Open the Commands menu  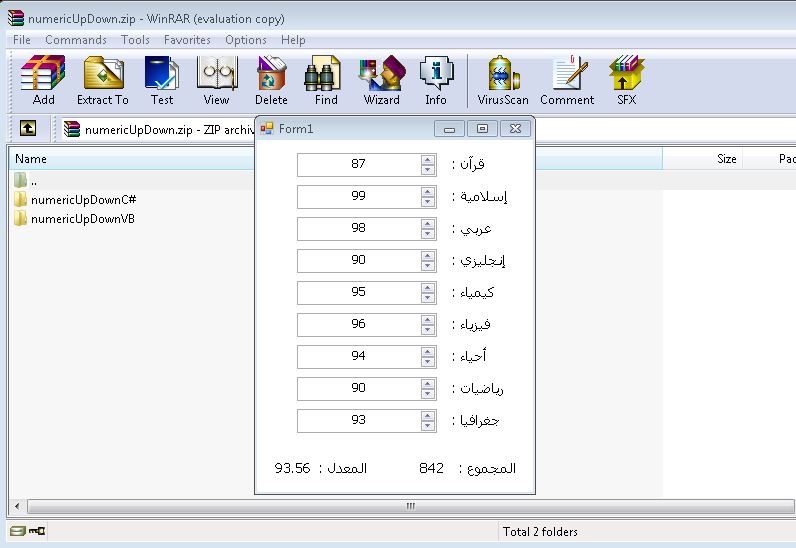75,40
